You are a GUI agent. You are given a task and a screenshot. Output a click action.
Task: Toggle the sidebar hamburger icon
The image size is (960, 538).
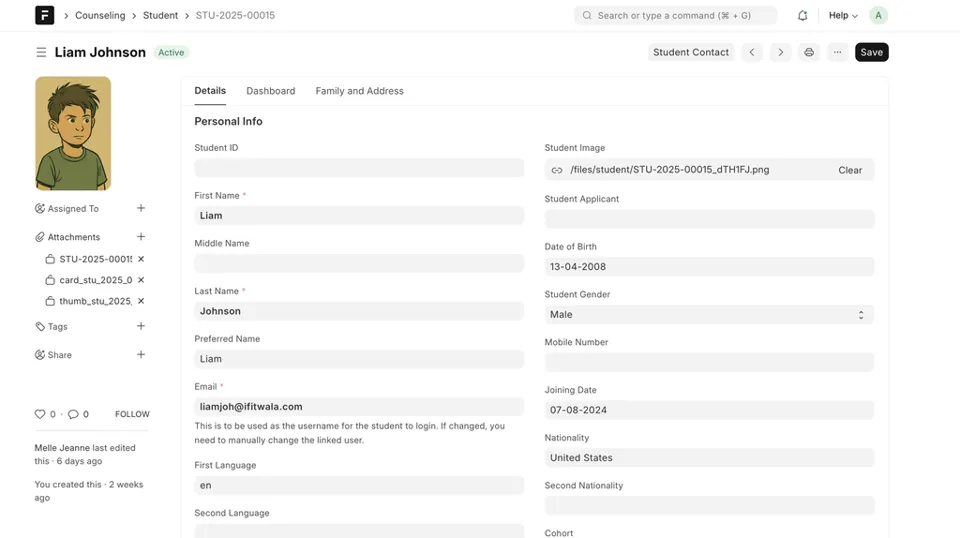coord(41,52)
